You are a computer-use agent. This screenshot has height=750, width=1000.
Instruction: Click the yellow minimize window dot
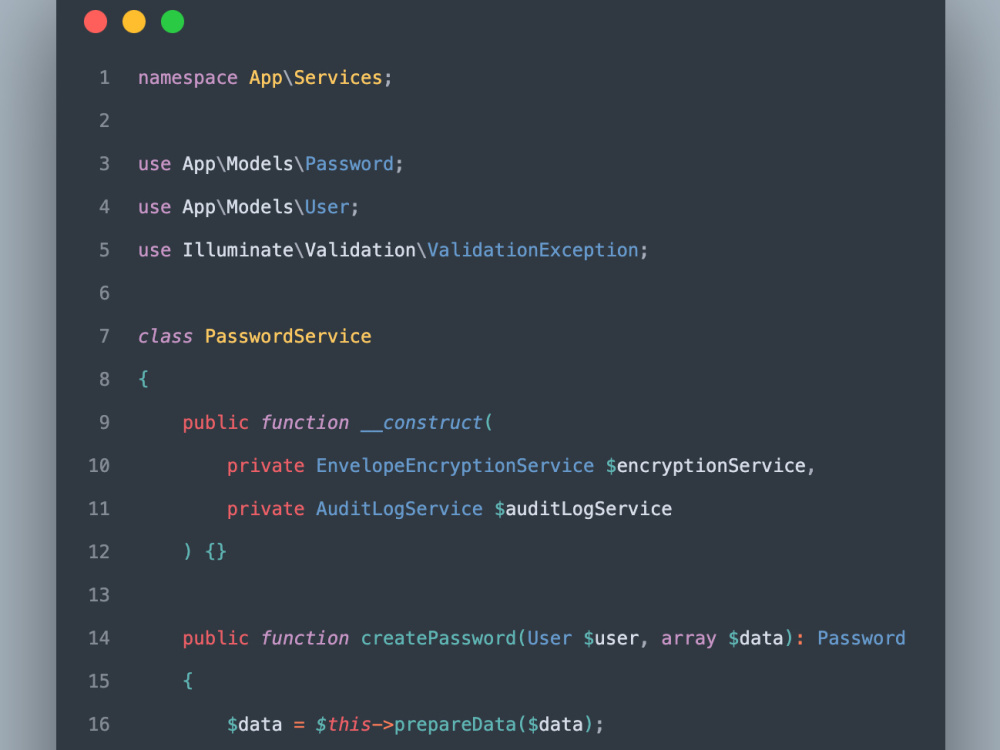[134, 22]
